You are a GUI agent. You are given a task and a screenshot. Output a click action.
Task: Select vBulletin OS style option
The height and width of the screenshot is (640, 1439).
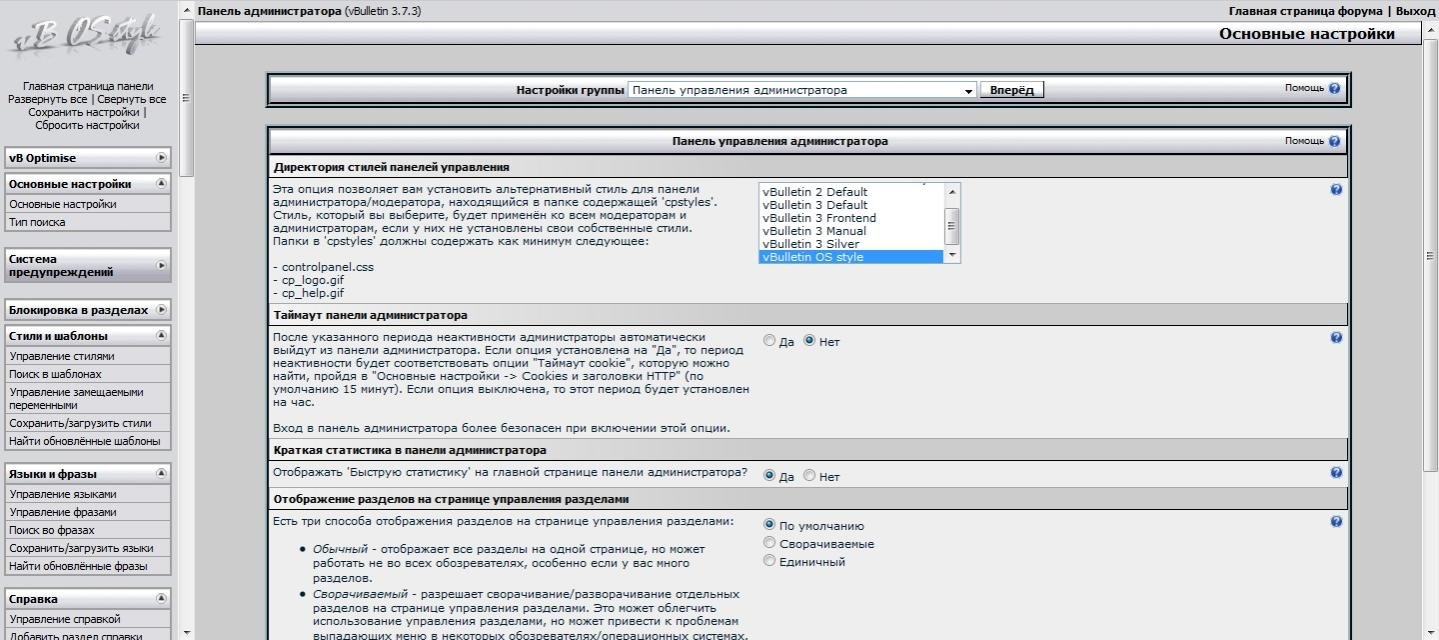tap(851, 257)
